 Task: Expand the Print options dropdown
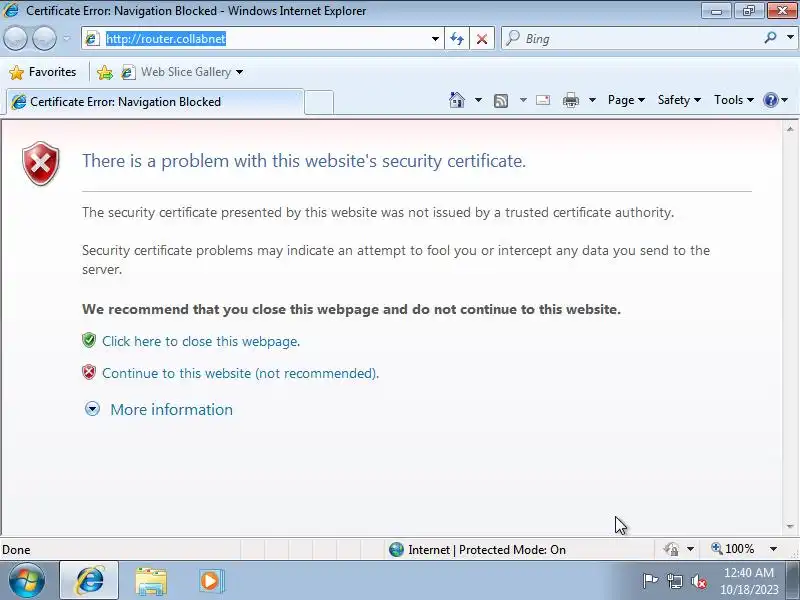592,100
